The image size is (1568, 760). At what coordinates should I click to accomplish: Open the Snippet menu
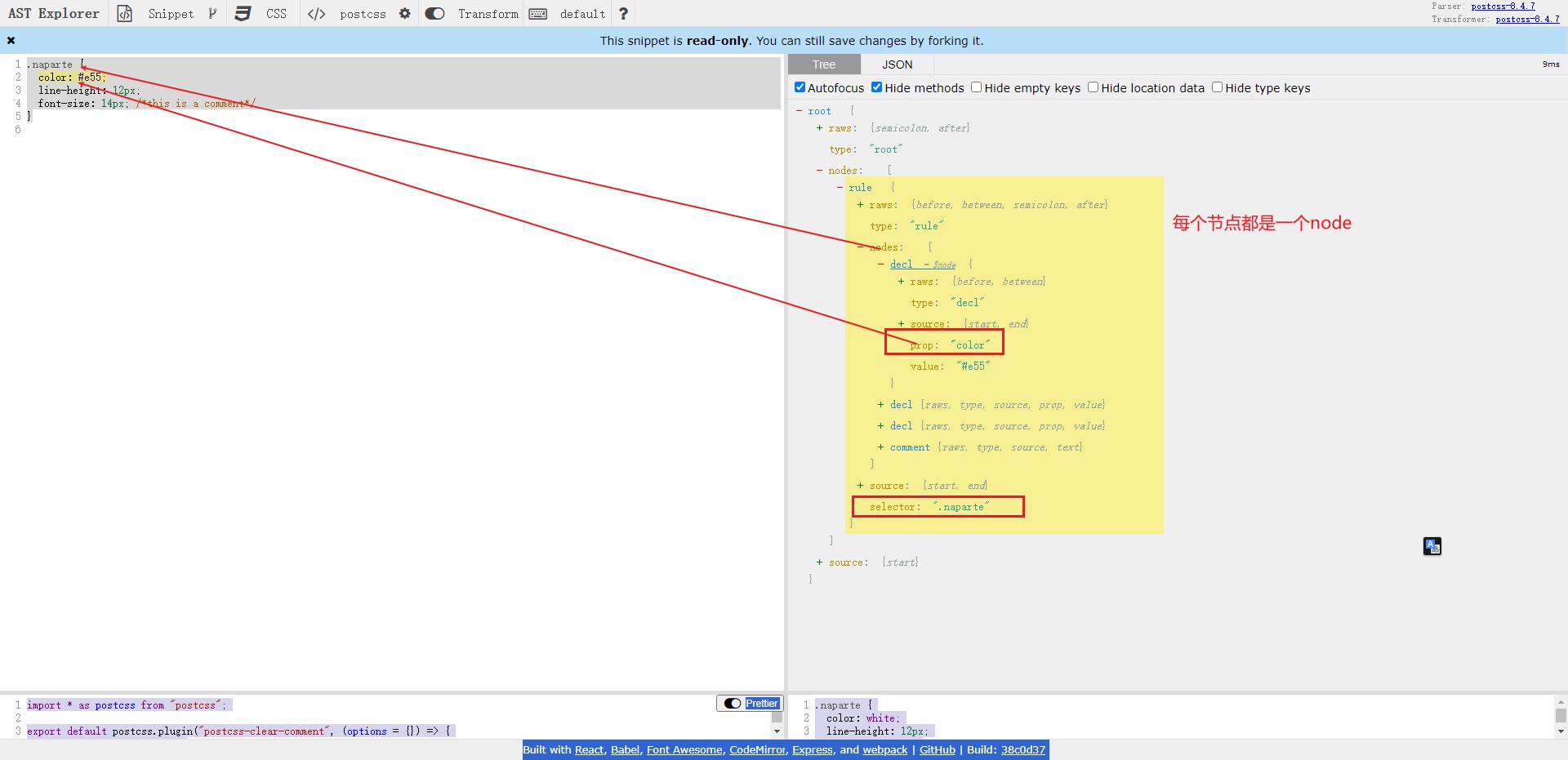(171, 14)
